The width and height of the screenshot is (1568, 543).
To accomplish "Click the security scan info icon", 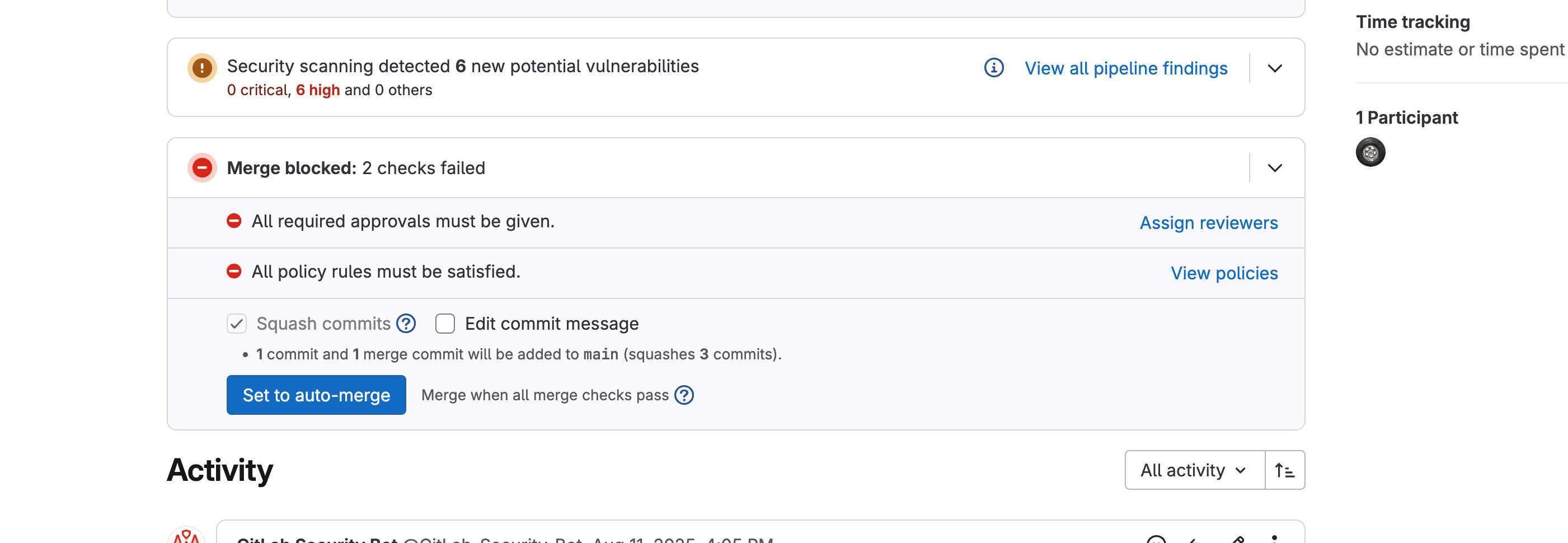I will 993,68.
